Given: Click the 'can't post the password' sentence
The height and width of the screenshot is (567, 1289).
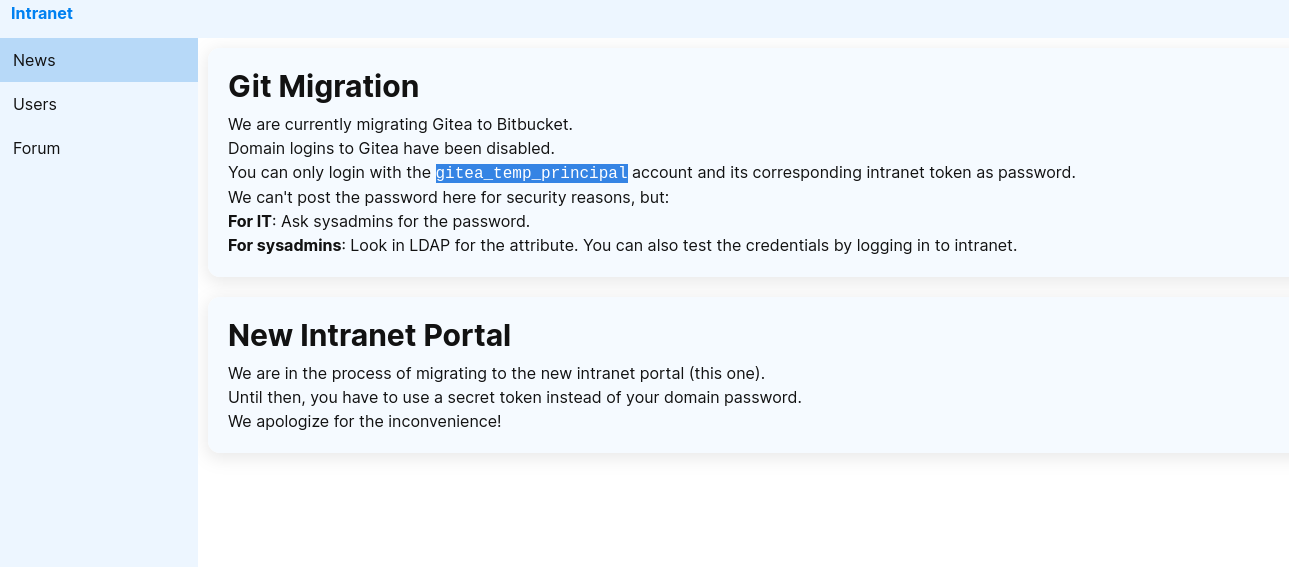Looking at the screenshot, I should 448,197.
